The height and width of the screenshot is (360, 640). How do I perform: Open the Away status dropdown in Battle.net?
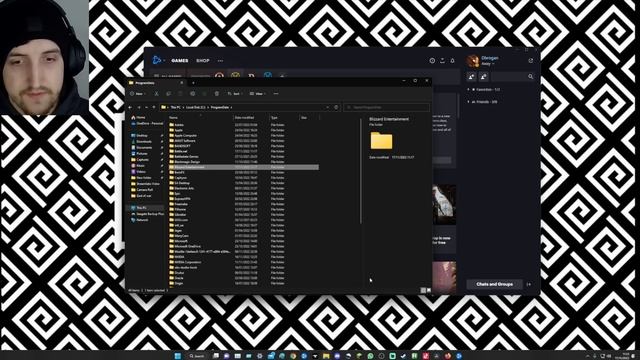click(x=488, y=64)
